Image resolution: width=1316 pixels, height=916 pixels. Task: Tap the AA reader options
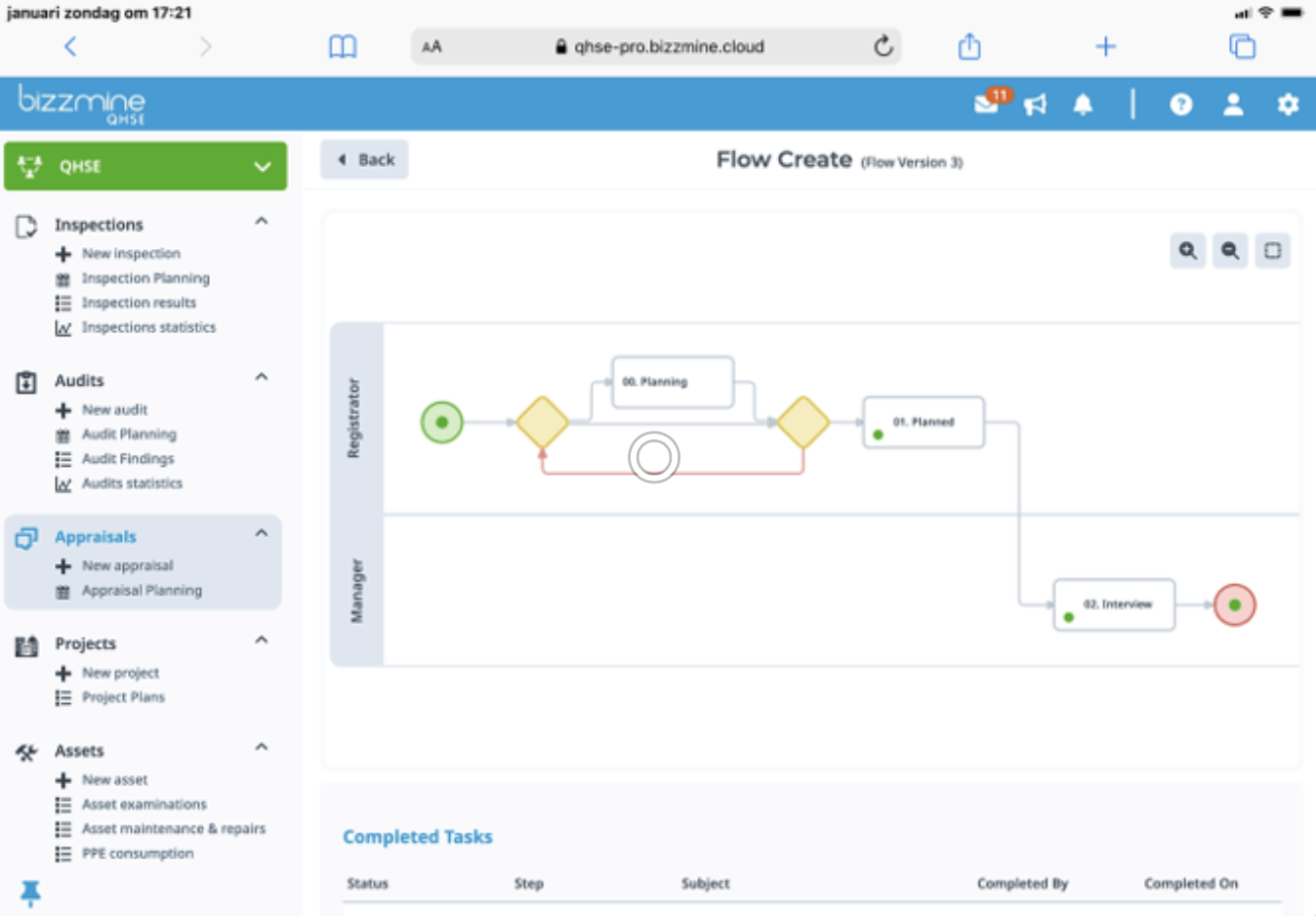pyautogui.click(x=432, y=47)
